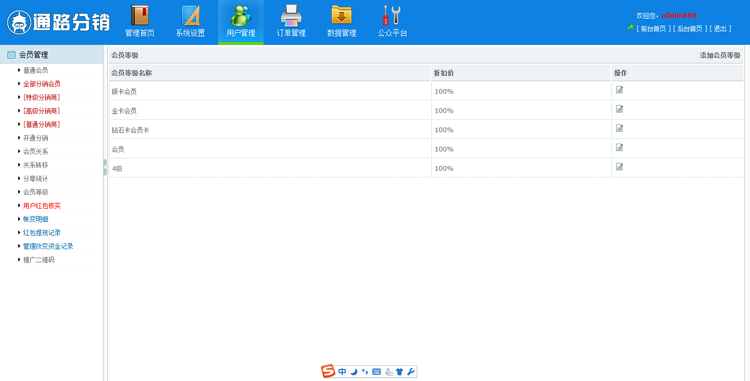The image size is (750, 381).
Task: Open 订单管理 printer icon
Action: (291, 16)
